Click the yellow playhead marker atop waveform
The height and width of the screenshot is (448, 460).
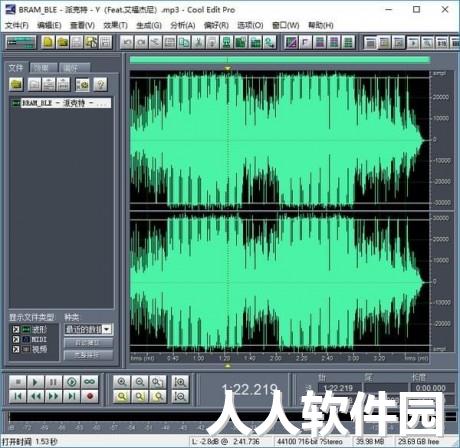228,69
